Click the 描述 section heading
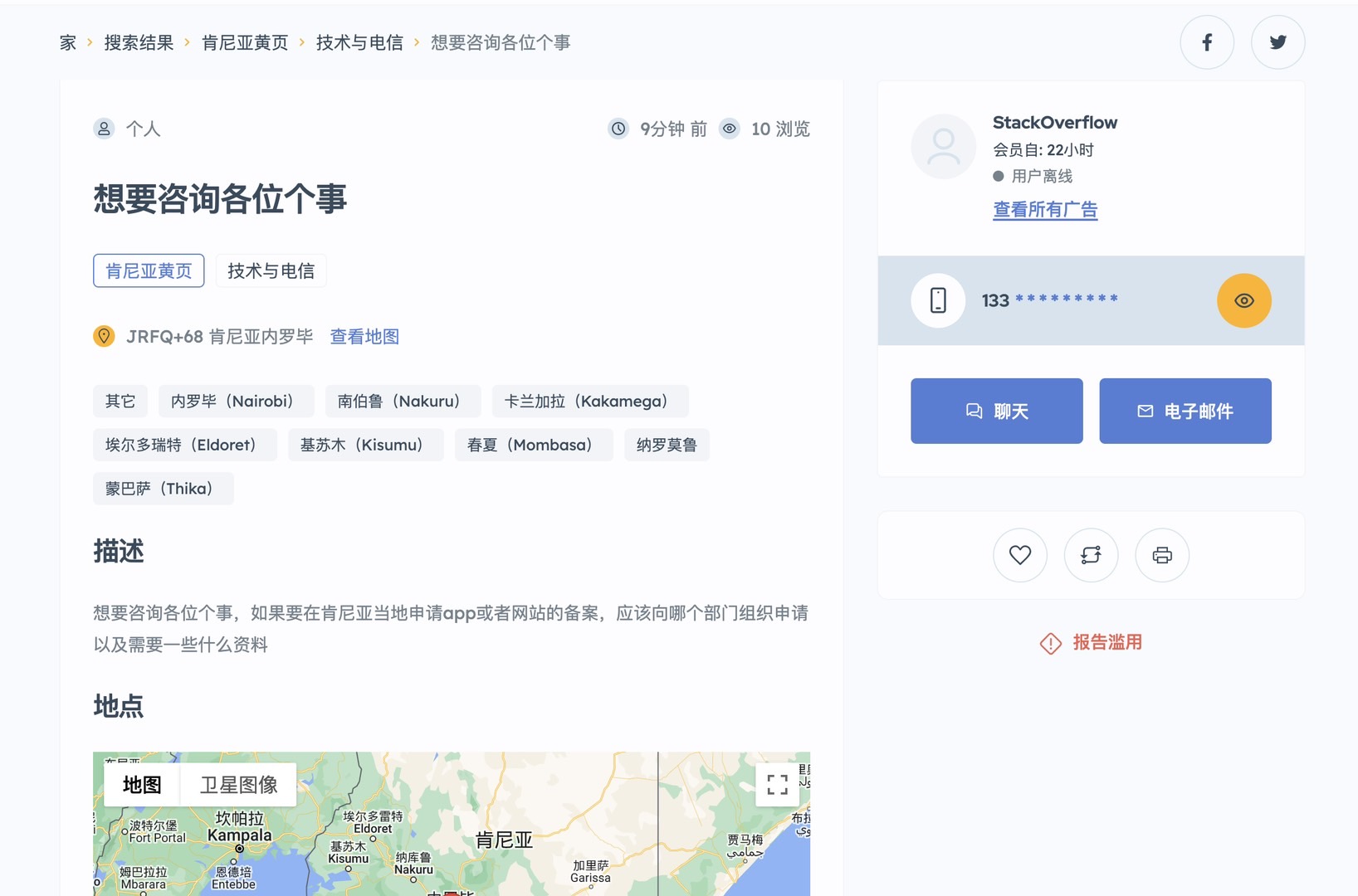 [x=119, y=552]
